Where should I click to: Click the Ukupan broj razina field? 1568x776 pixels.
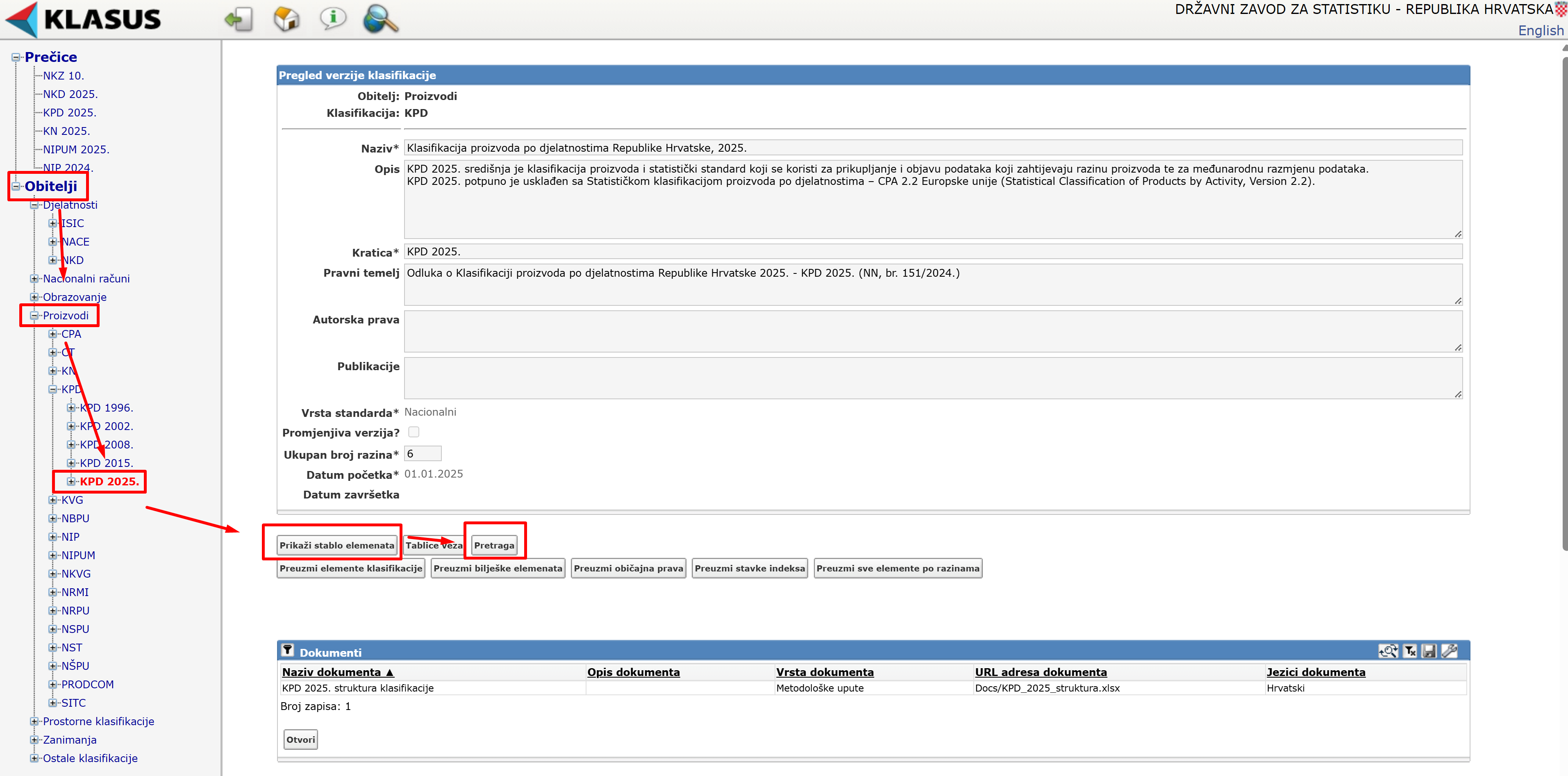click(x=423, y=454)
